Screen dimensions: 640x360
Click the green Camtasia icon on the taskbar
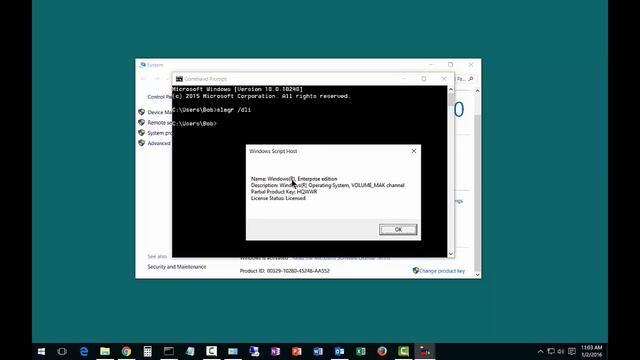tap(403, 351)
